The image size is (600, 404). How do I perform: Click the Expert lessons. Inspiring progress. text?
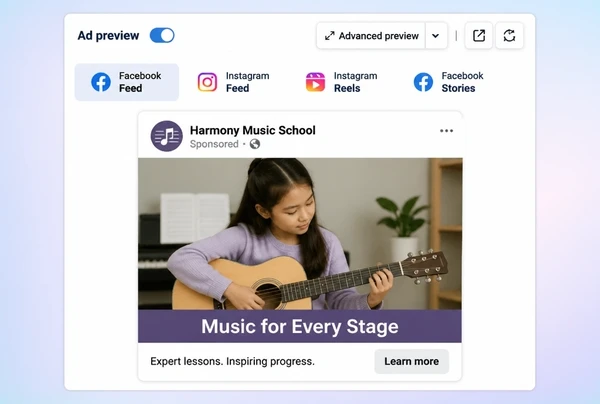coord(232,361)
